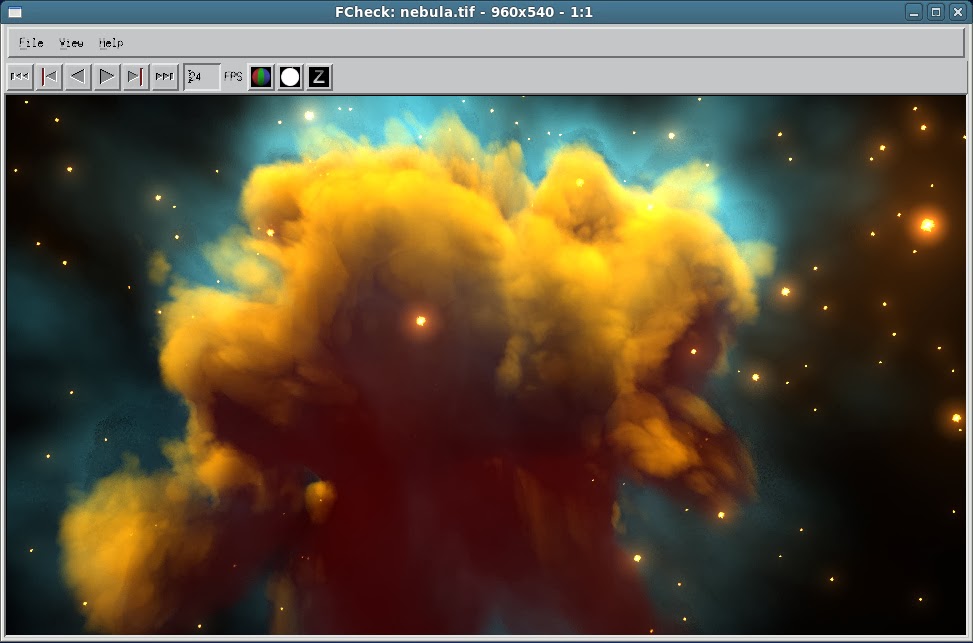Click the nebula image in the viewer
The width and height of the screenshot is (973, 643).
[486, 365]
